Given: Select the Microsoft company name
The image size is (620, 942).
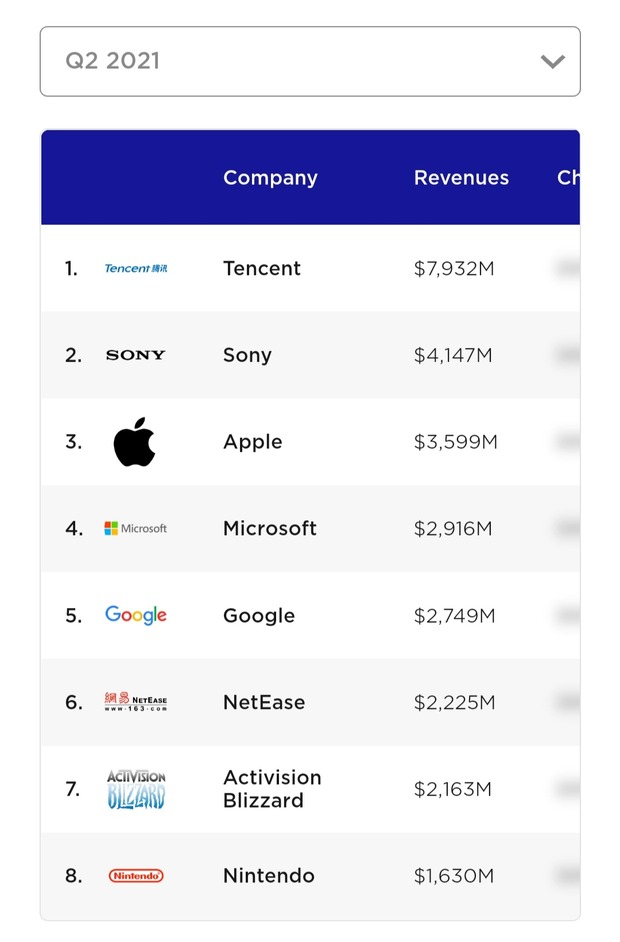Looking at the screenshot, I should point(270,528).
